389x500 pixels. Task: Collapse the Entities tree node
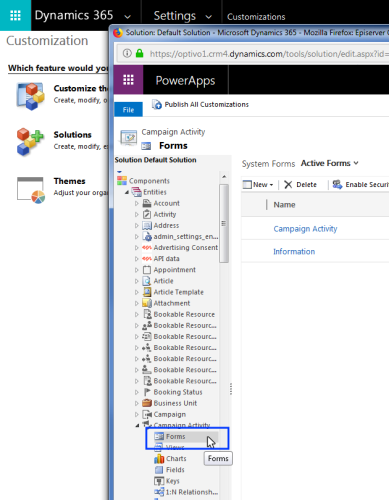(127, 192)
